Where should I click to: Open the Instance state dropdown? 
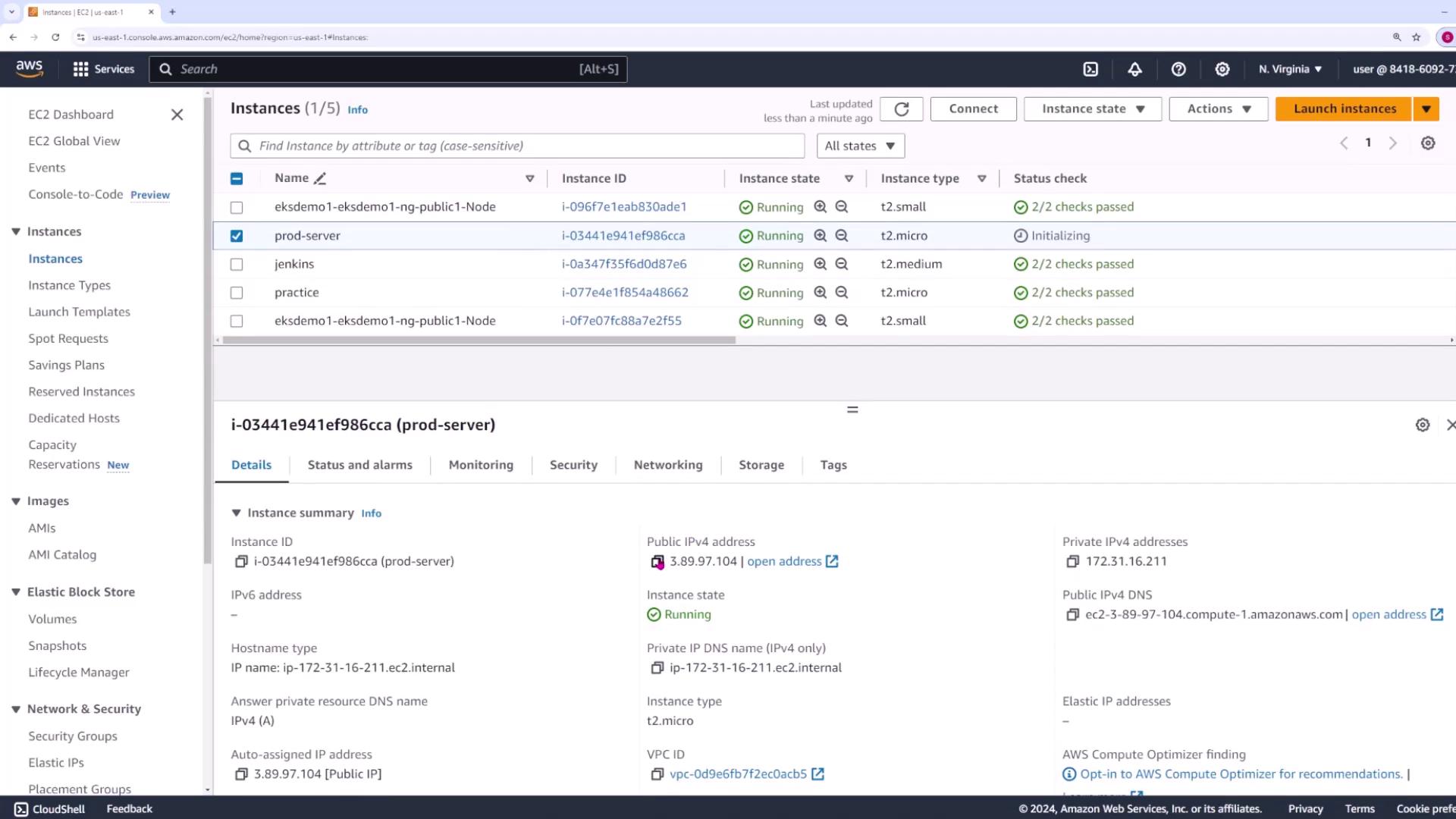tap(1092, 109)
